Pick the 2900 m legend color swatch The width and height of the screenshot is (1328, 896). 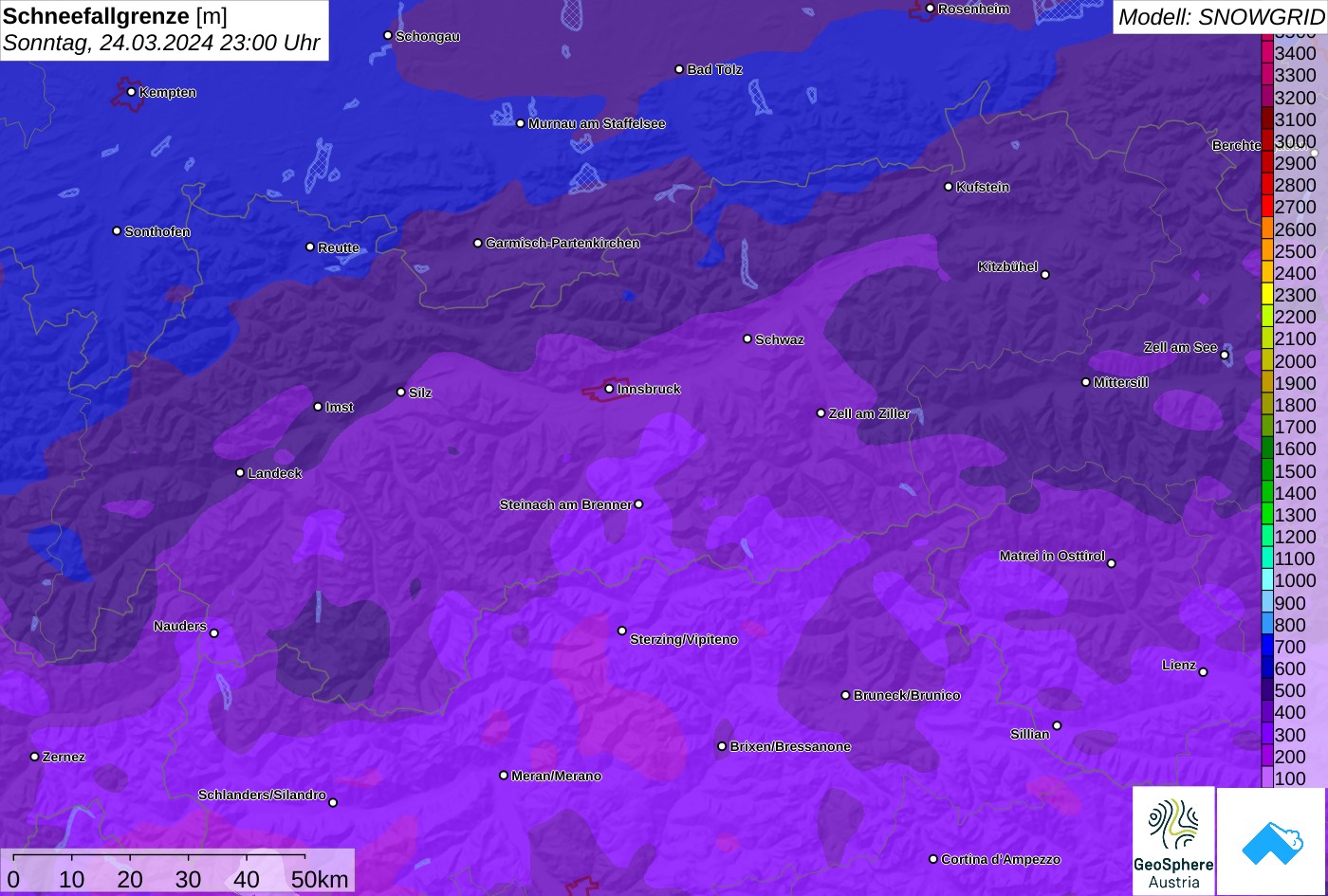click(x=1267, y=163)
